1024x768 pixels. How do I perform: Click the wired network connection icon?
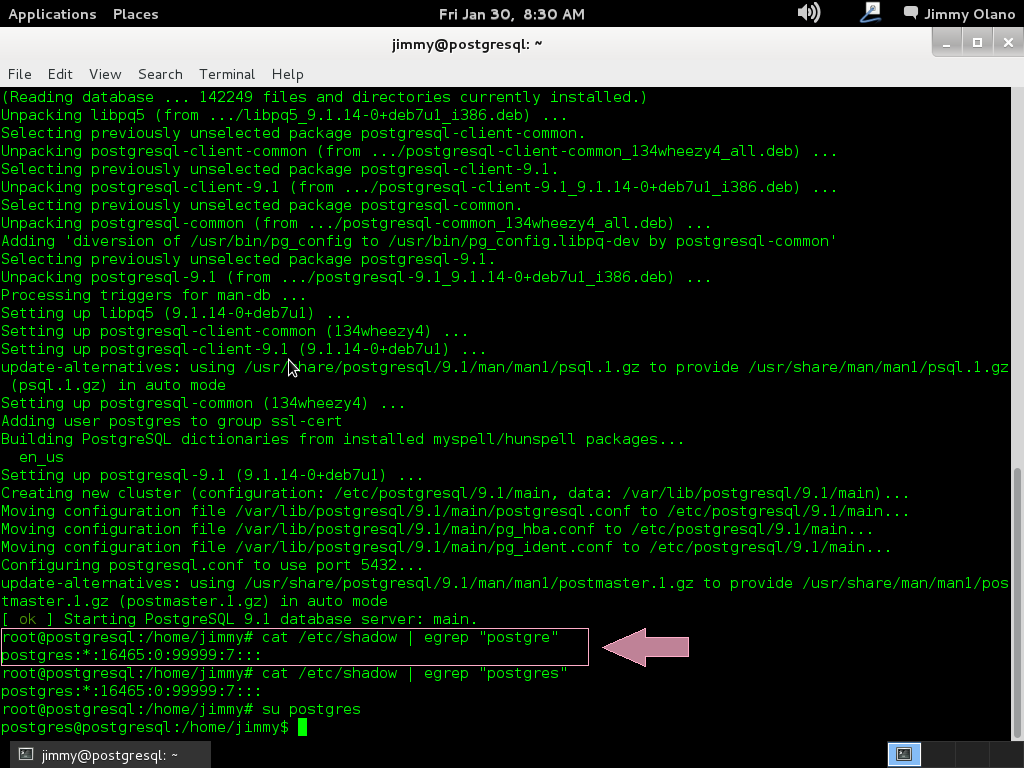pyautogui.click(x=870, y=13)
